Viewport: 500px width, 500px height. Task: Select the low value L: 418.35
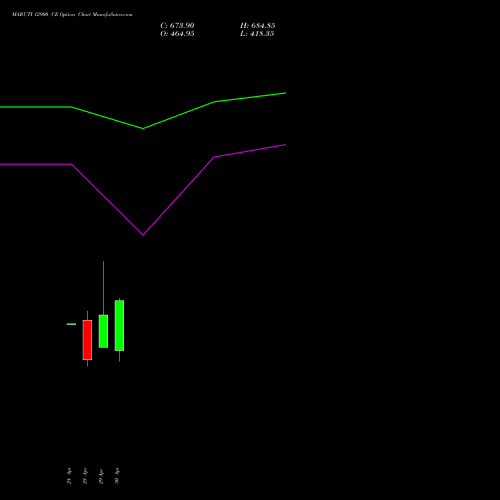(257, 34)
